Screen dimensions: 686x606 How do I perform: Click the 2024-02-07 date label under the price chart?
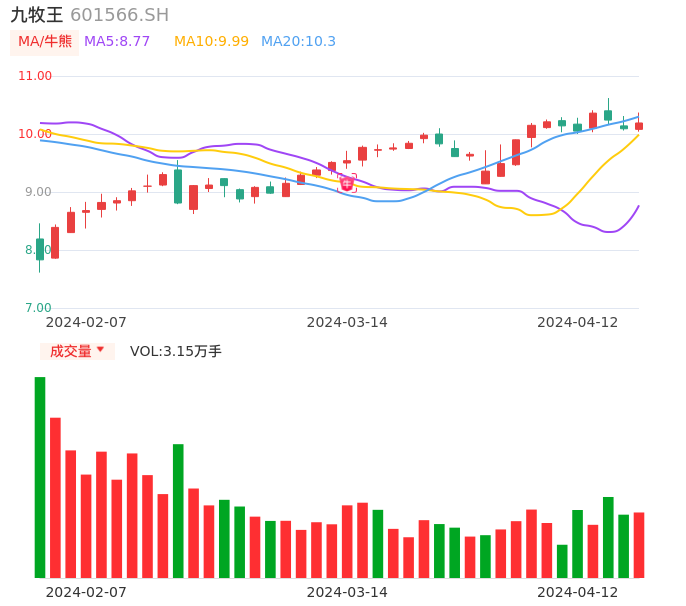point(86,322)
